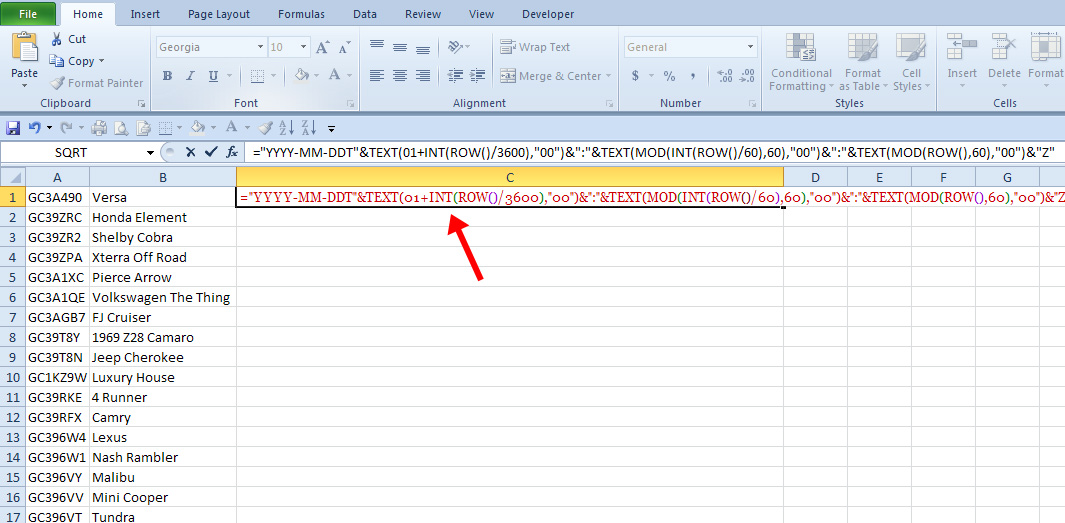Select row 10 header

[13, 378]
